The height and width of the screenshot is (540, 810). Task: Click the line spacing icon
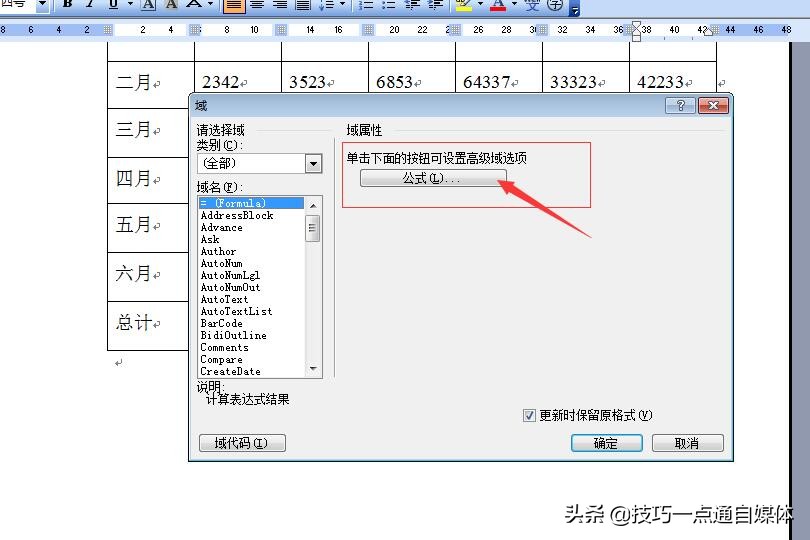pos(326,4)
